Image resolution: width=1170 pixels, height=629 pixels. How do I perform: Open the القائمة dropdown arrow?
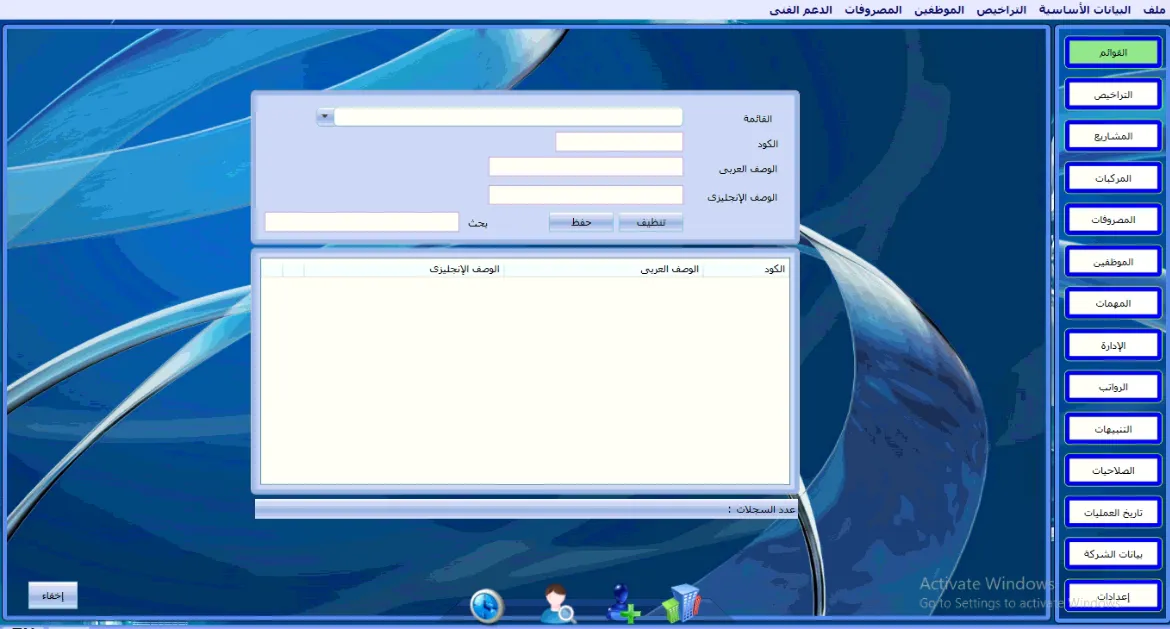pos(325,116)
